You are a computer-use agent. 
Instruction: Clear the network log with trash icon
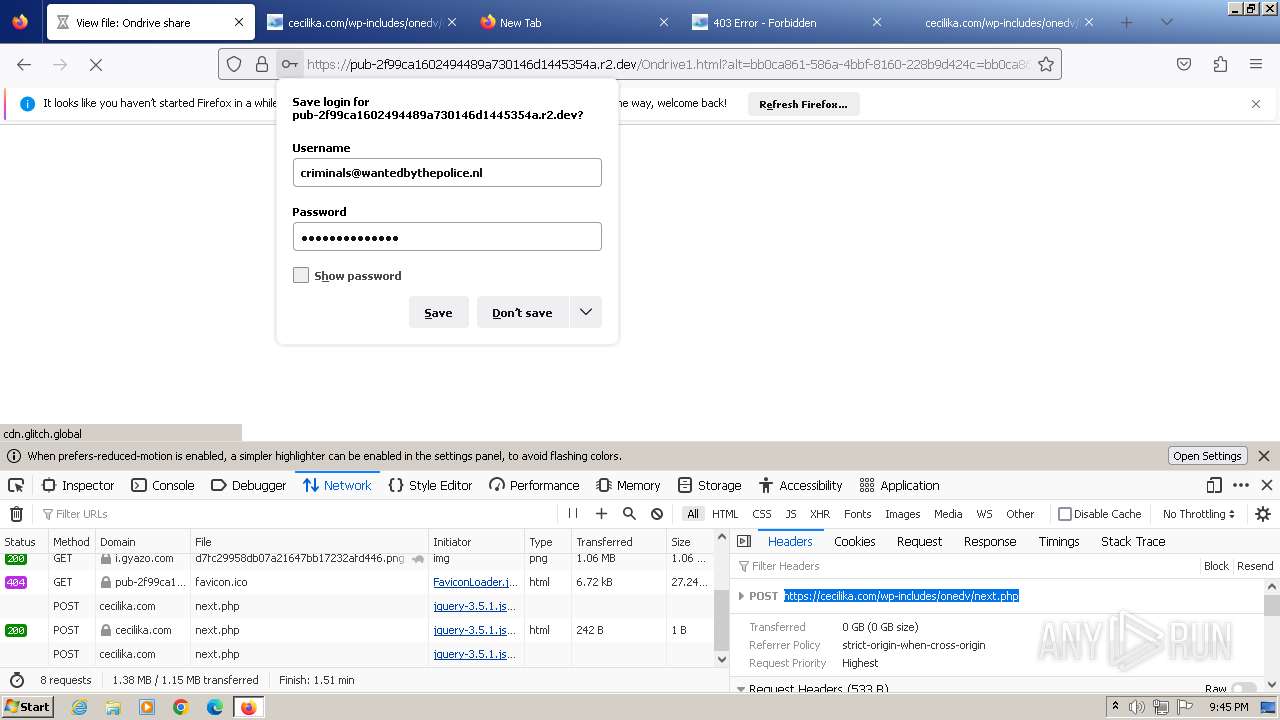pos(16,514)
